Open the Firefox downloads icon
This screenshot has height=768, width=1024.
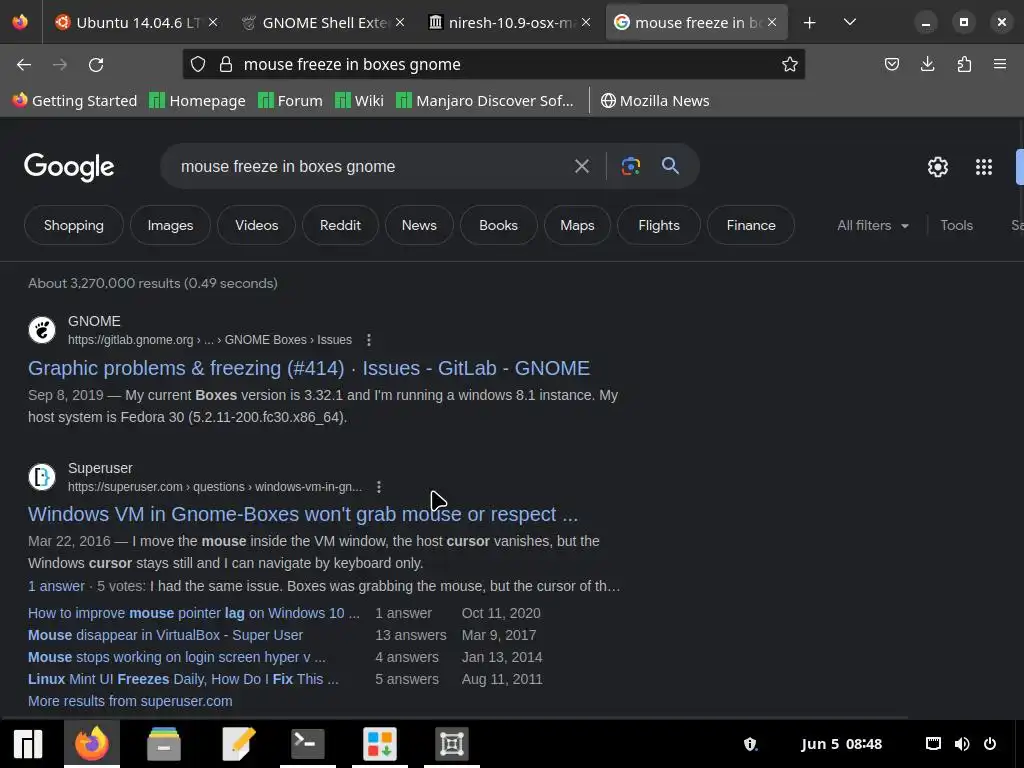pyautogui.click(x=927, y=64)
